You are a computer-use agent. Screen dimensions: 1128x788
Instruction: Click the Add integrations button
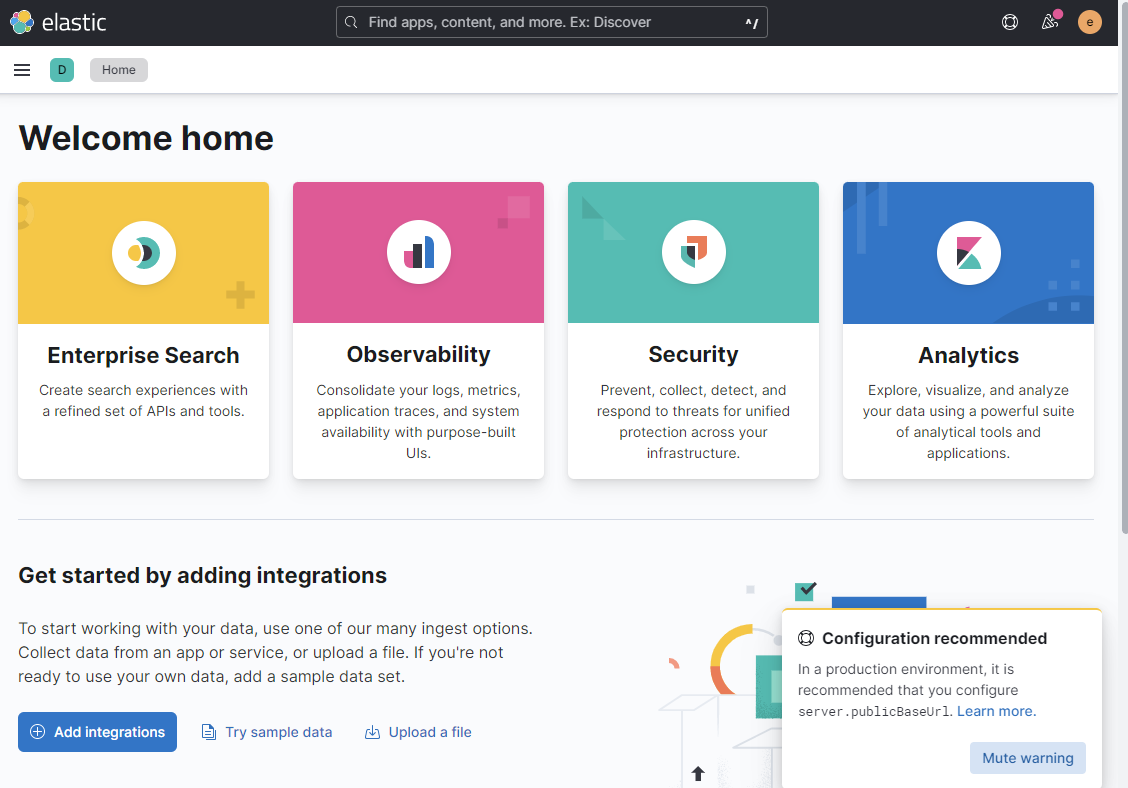[x=97, y=732]
